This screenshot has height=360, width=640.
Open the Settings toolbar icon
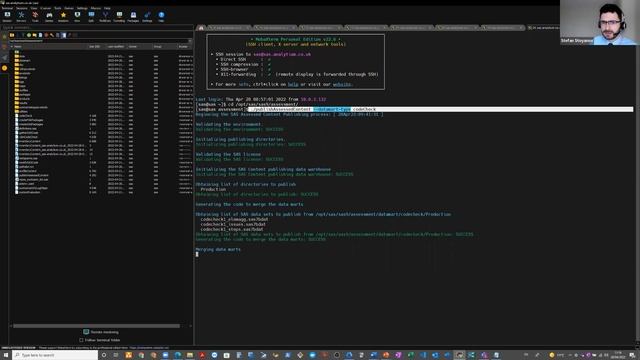(x=147, y=16)
